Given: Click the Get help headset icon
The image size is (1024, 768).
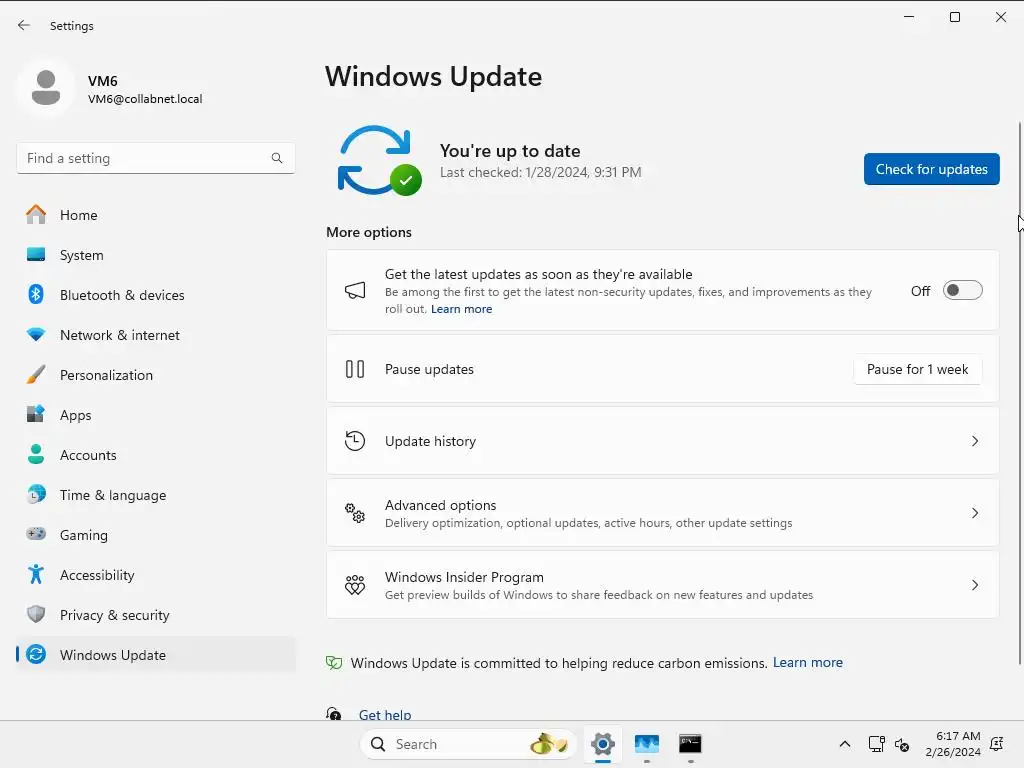Looking at the screenshot, I should tap(334, 713).
